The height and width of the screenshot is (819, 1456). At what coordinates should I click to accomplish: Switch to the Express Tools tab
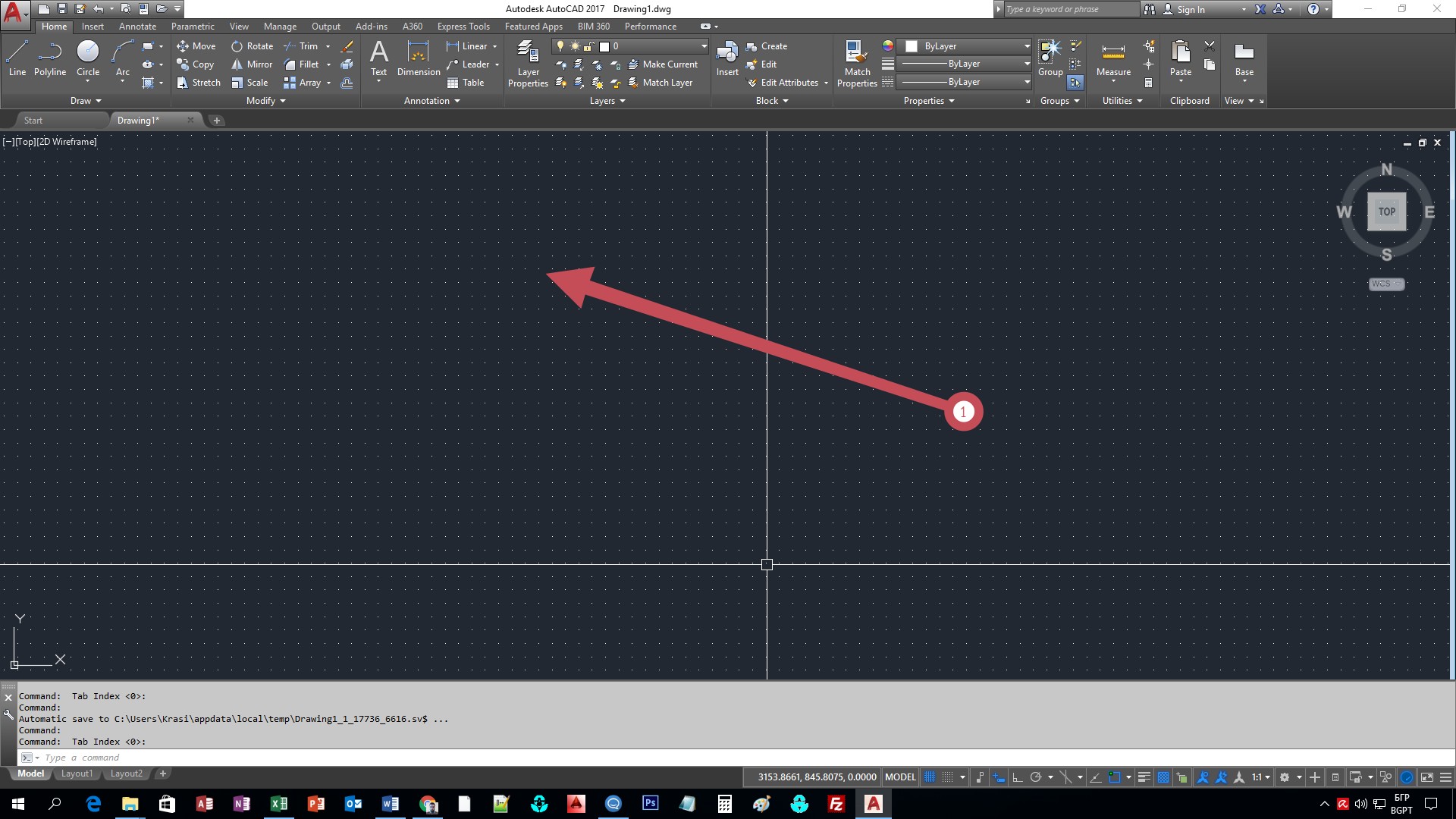pyautogui.click(x=463, y=27)
